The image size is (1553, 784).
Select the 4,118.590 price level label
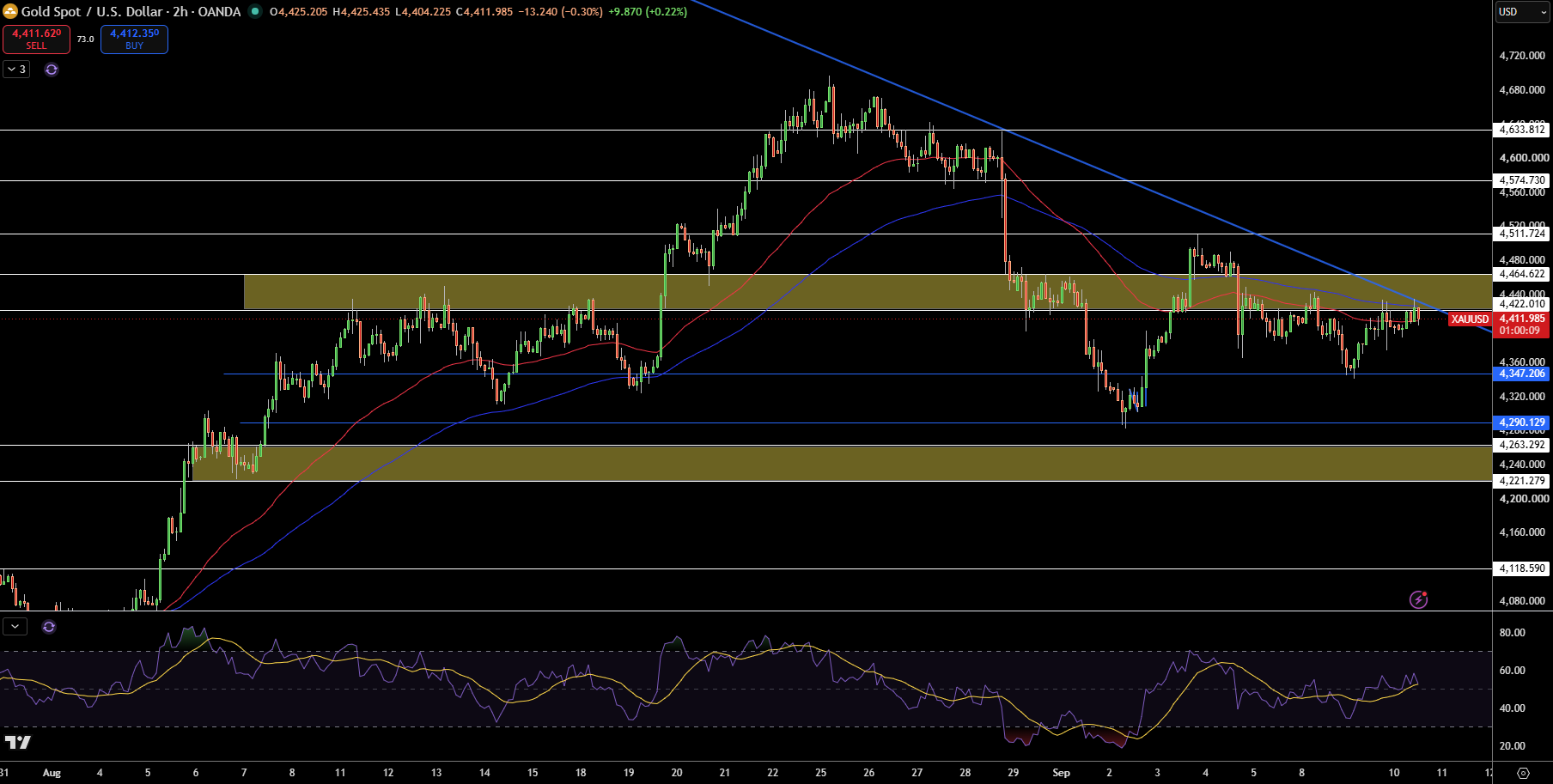pos(1522,568)
